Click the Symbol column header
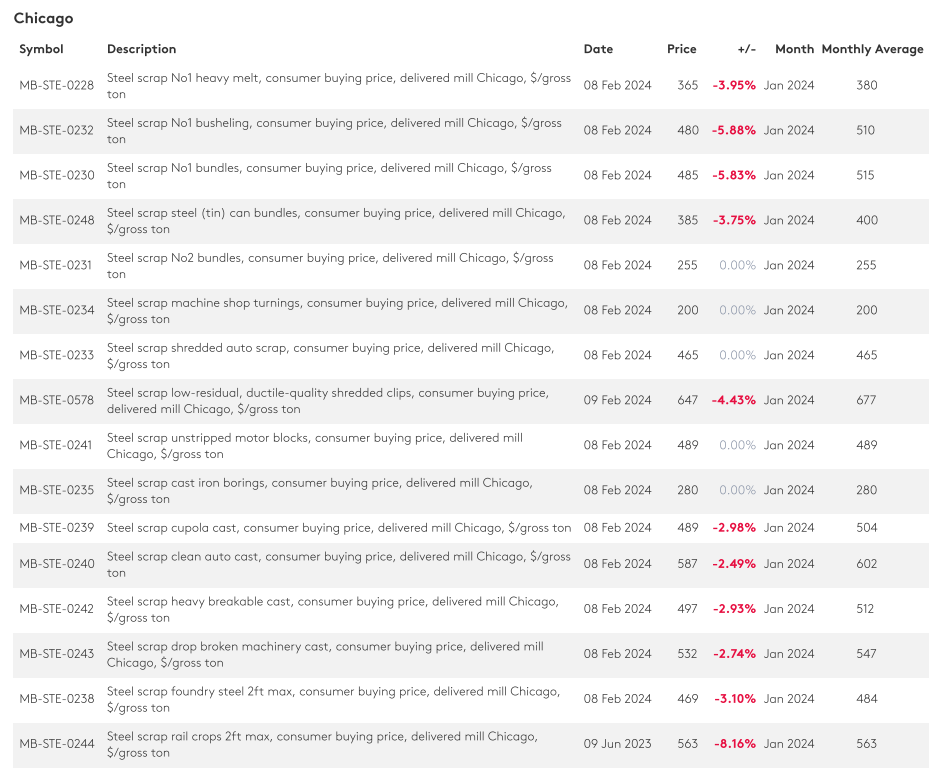The image size is (941, 784). [41, 49]
